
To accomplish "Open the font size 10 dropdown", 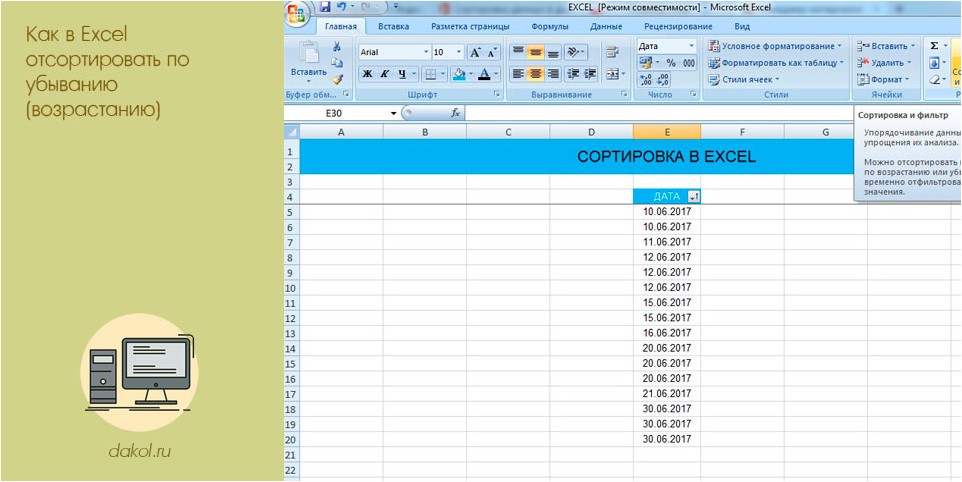I will click(x=459, y=53).
